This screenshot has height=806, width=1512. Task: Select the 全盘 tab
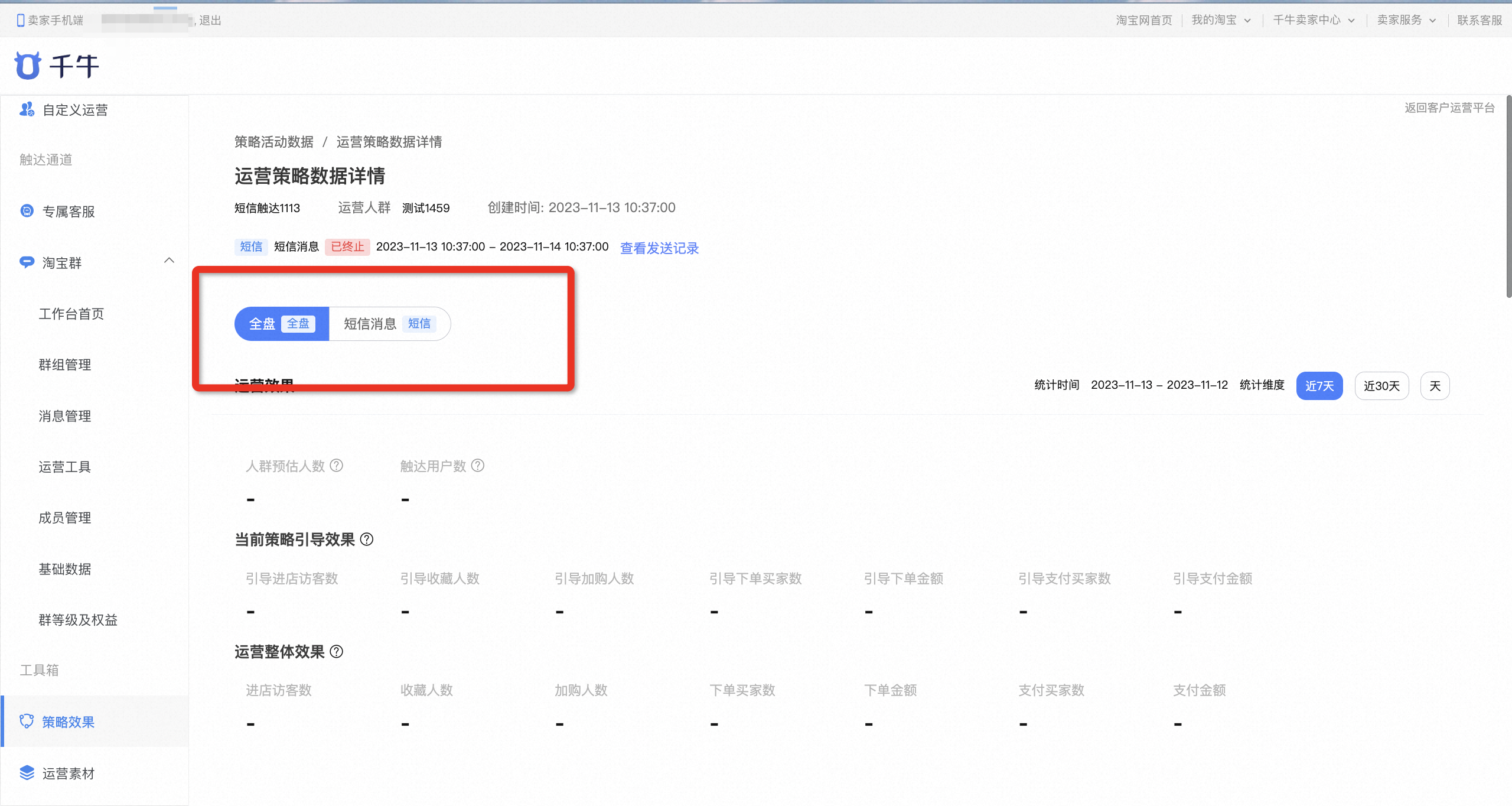(282, 324)
